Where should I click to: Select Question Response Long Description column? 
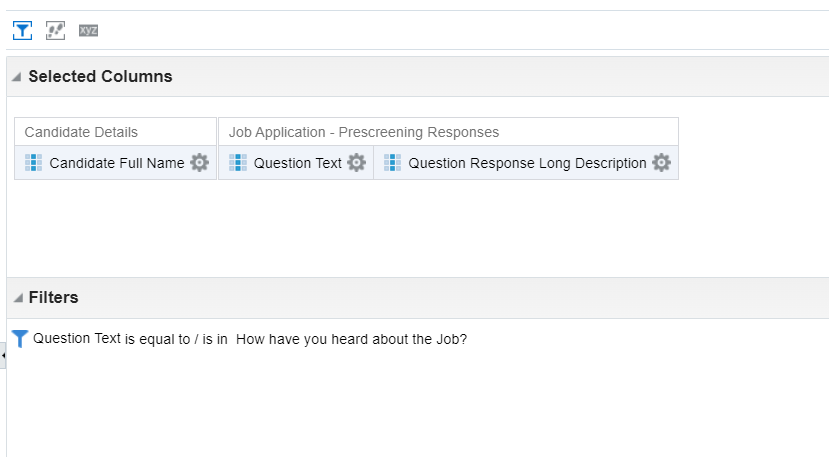pyautogui.click(x=527, y=163)
